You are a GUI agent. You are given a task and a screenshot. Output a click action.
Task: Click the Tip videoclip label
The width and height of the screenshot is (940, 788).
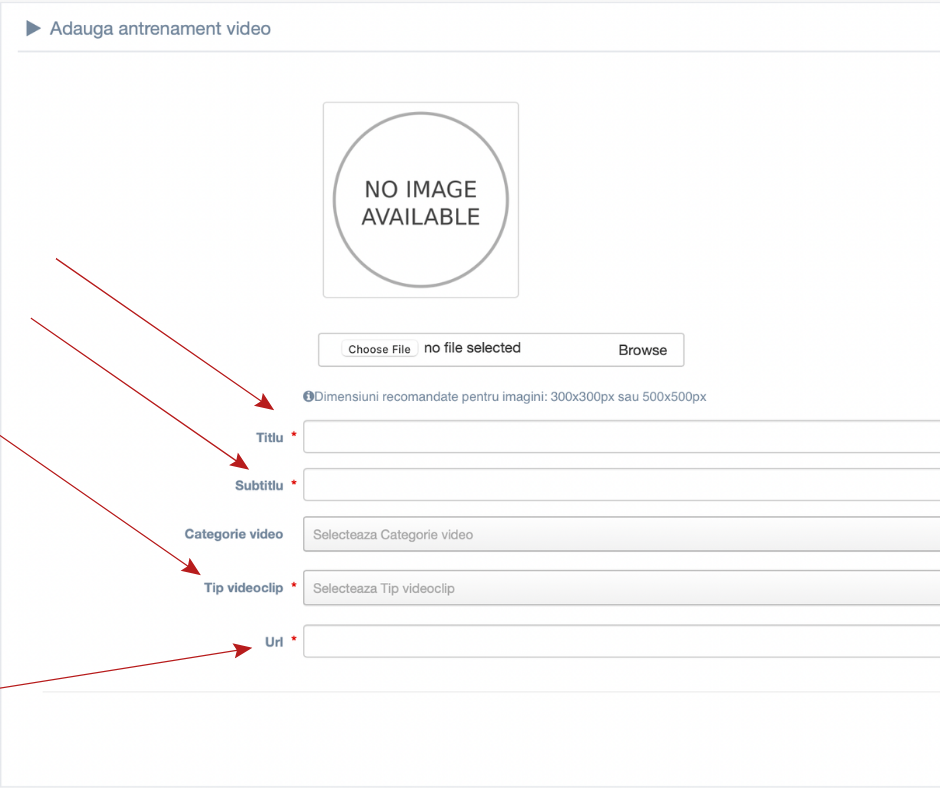pyautogui.click(x=243, y=588)
